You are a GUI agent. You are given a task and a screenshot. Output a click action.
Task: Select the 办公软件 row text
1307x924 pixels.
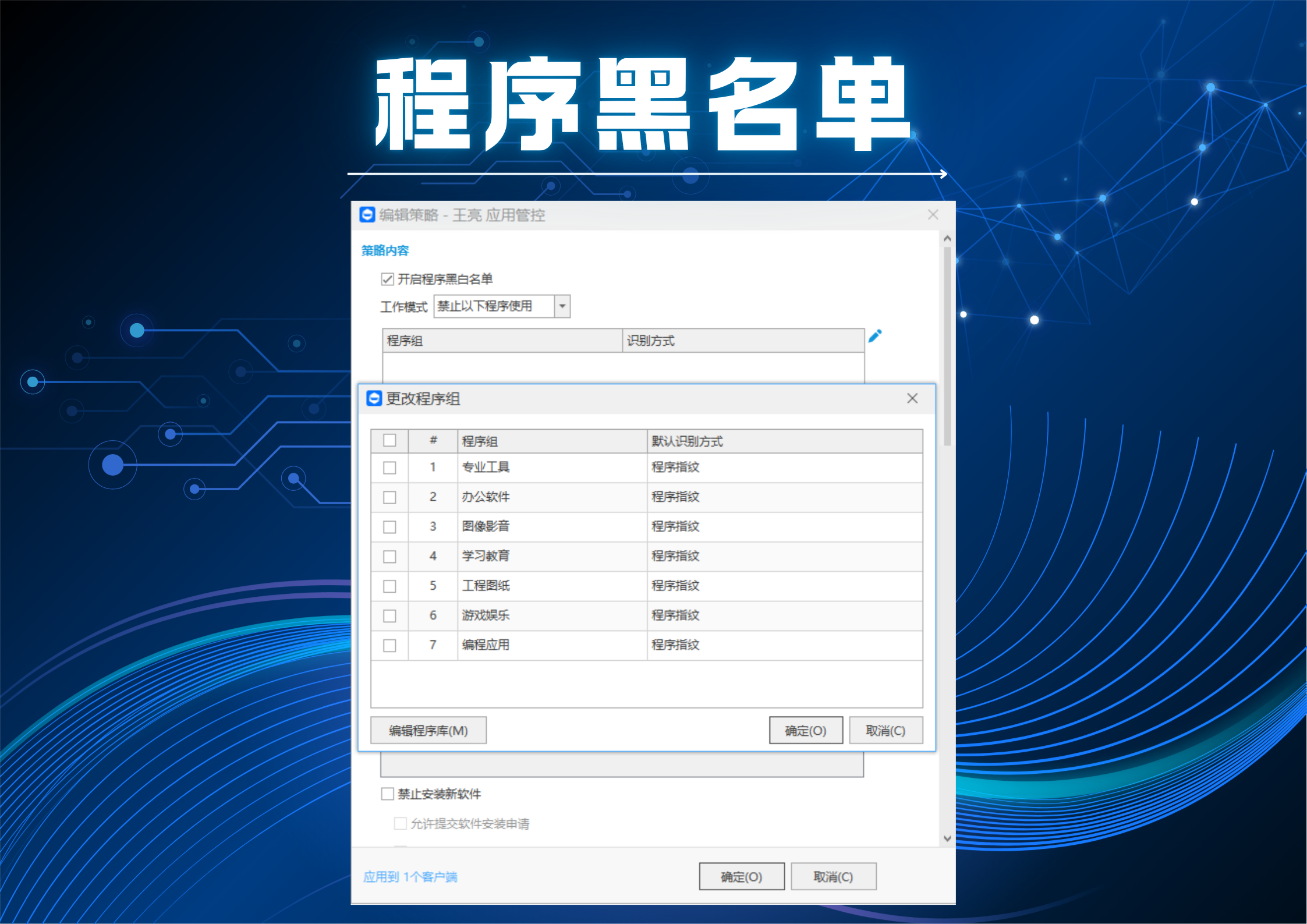point(486,497)
